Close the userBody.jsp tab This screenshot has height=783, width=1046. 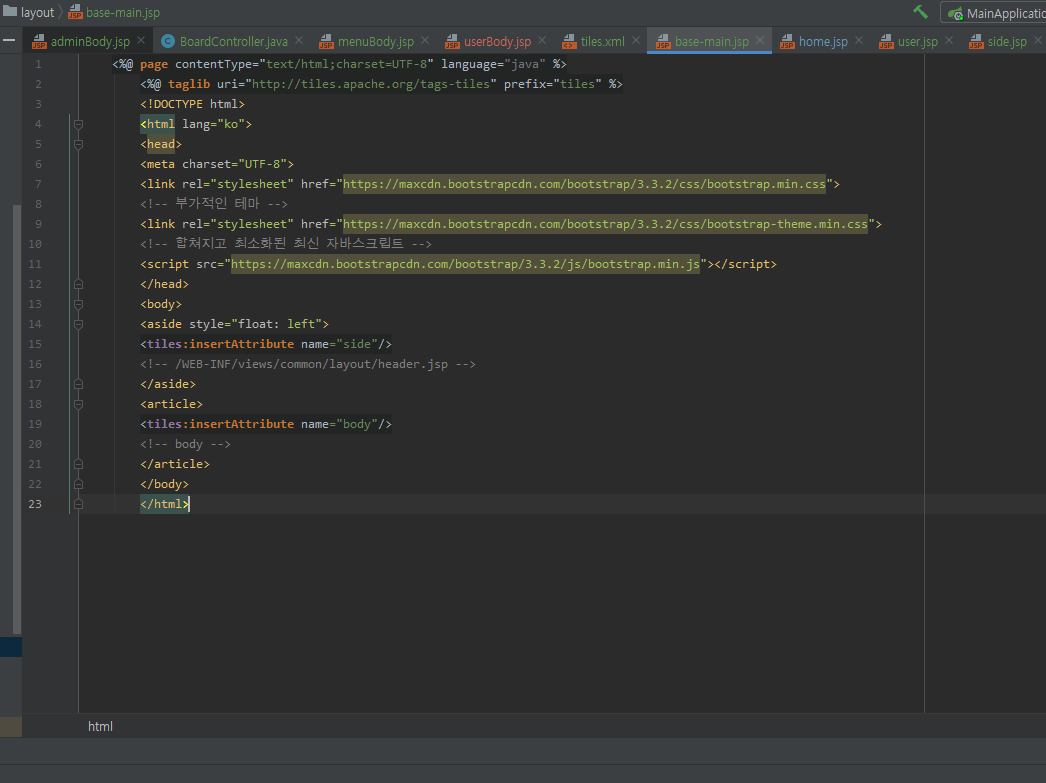[x=542, y=41]
